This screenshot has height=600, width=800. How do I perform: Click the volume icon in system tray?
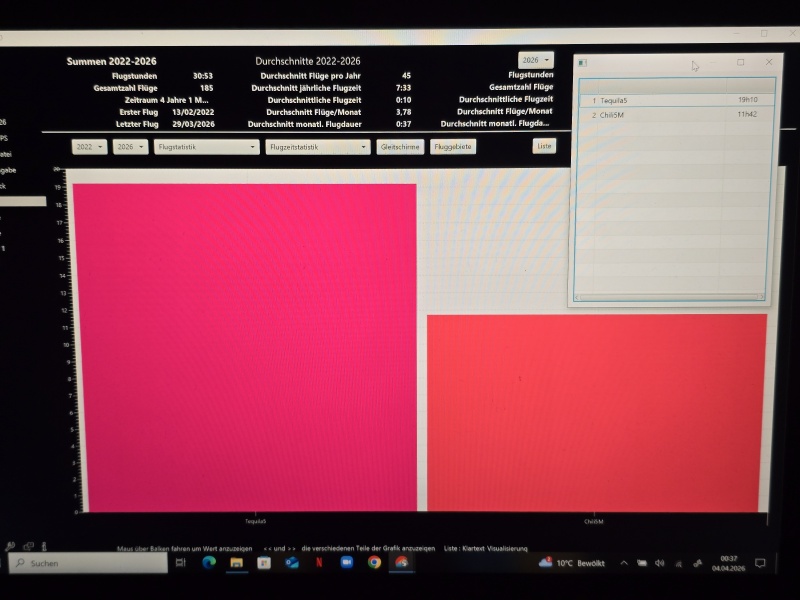click(659, 563)
